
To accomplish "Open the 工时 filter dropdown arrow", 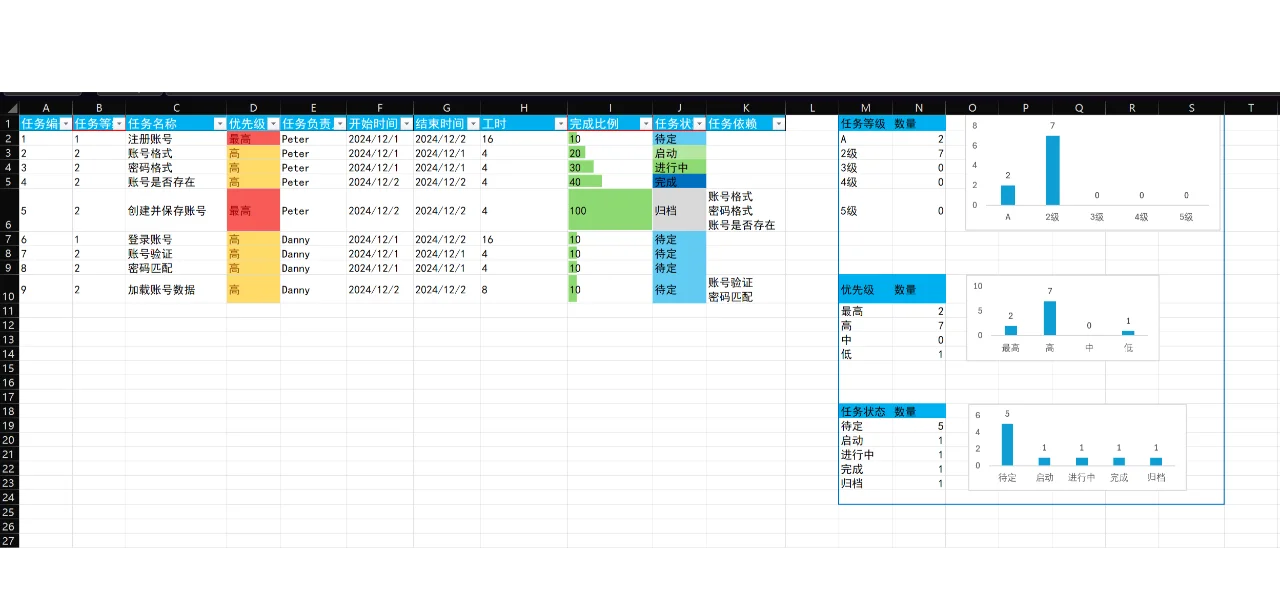I will click(560, 124).
